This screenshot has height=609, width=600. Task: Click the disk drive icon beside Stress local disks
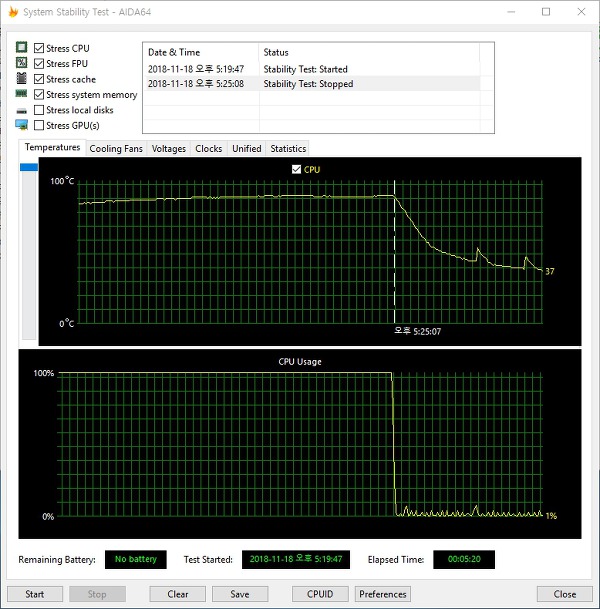22,111
